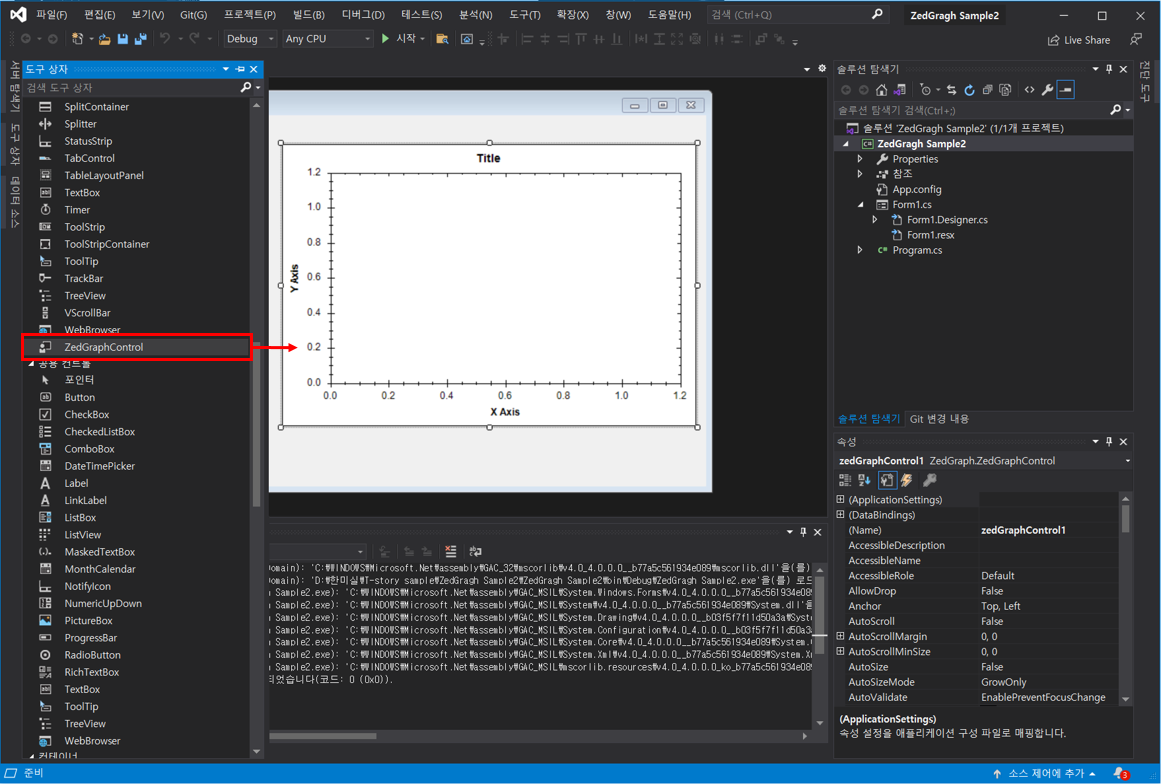The height and width of the screenshot is (784, 1161).
Task: Select ZedGraphControl in toolbox
Action: (x=138, y=347)
